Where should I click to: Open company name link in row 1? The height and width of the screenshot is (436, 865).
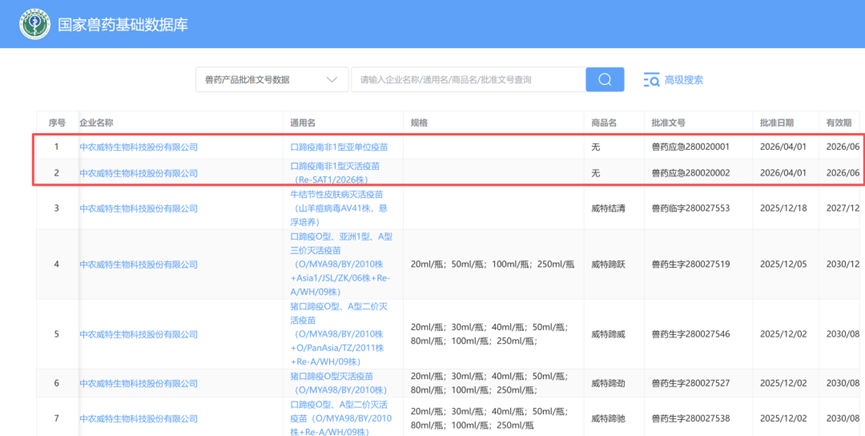[x=138, y=147]
